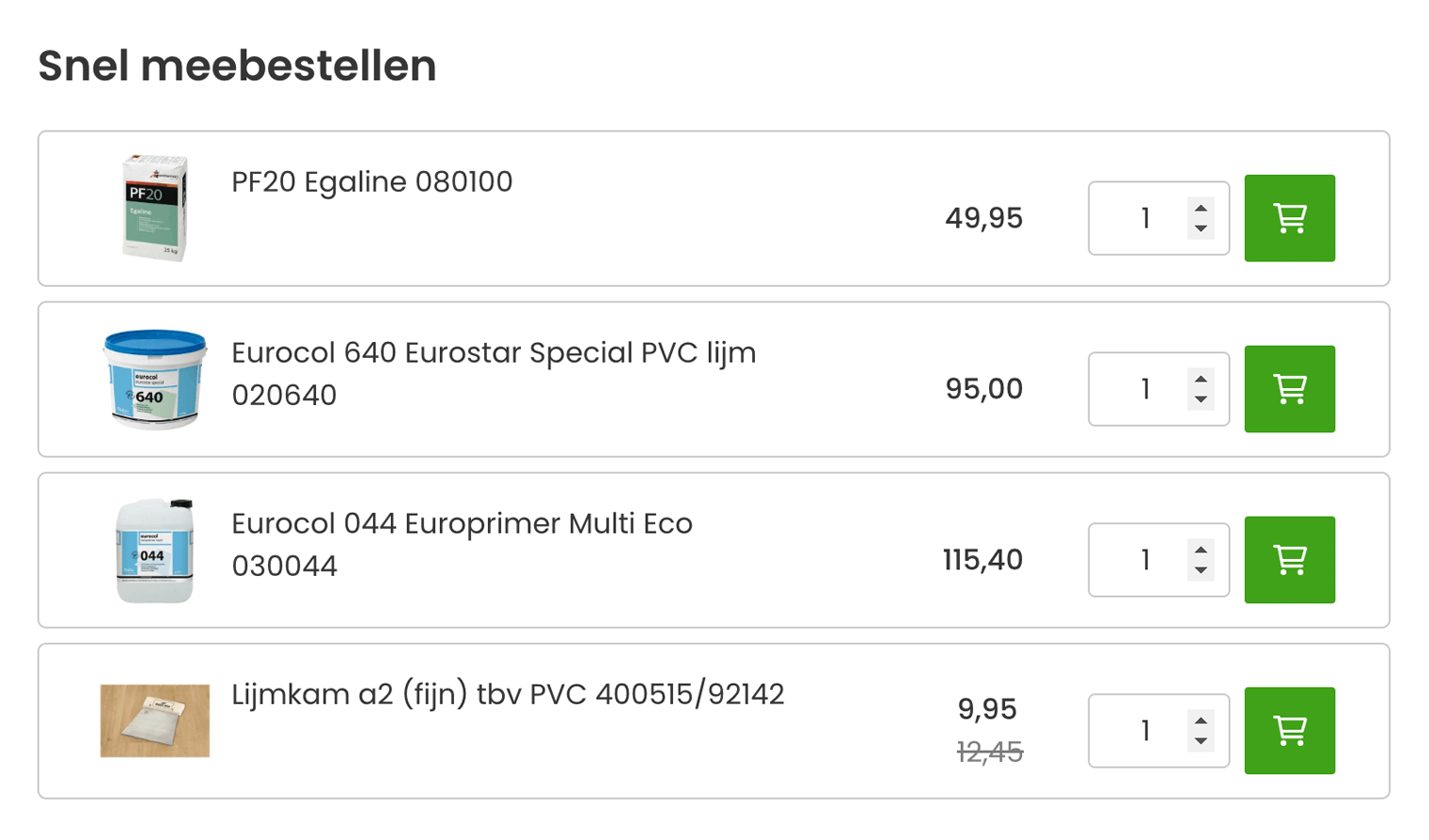Add Eurocol 640 Eurostar to cart
The image size is (1429, 840).
[1289, 389]
